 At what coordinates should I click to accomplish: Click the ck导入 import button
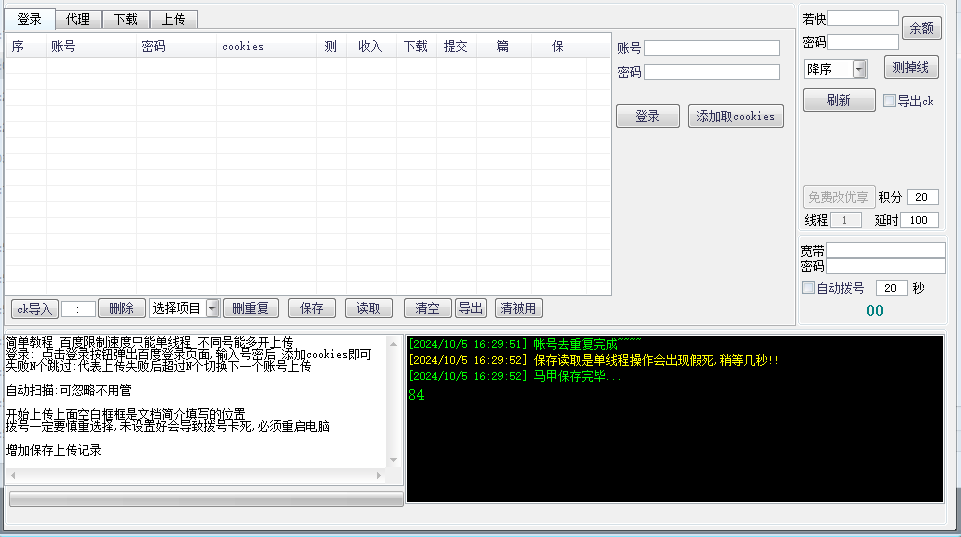(x=34, y=308)
